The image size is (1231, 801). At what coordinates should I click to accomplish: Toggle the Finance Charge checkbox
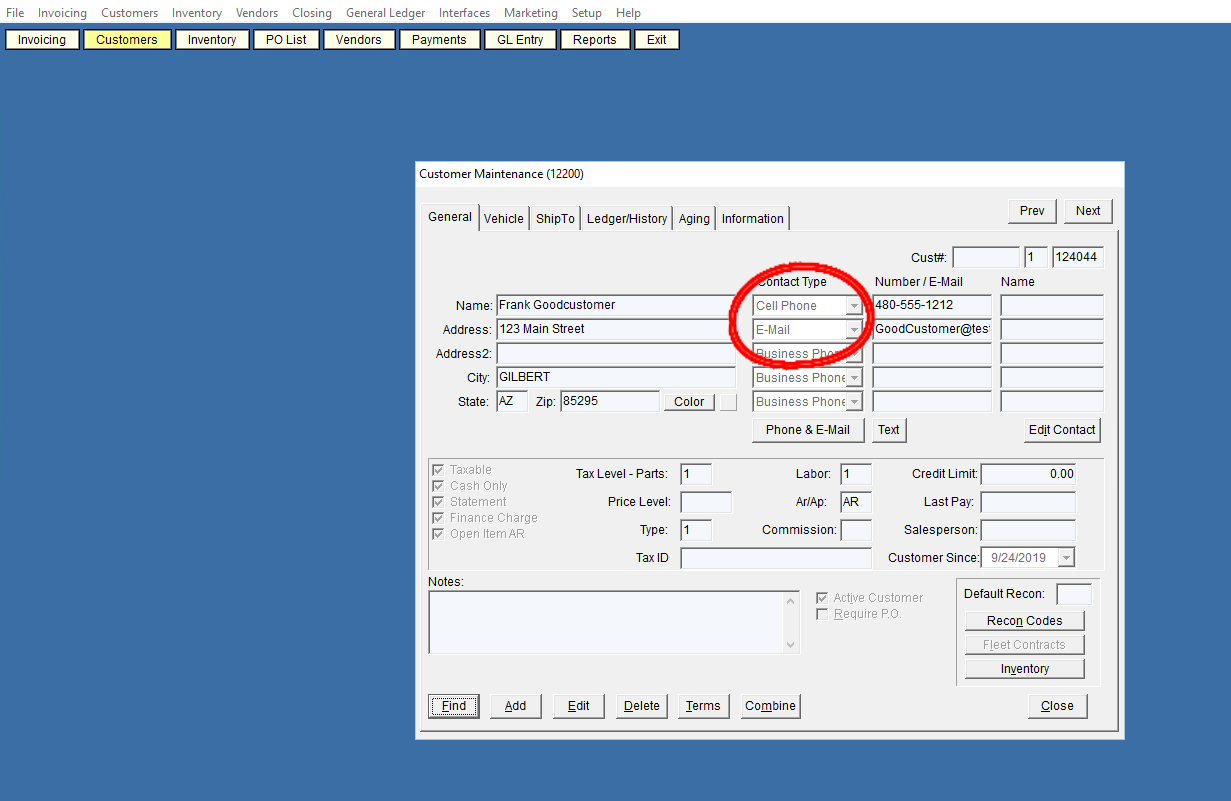[438, 518]
